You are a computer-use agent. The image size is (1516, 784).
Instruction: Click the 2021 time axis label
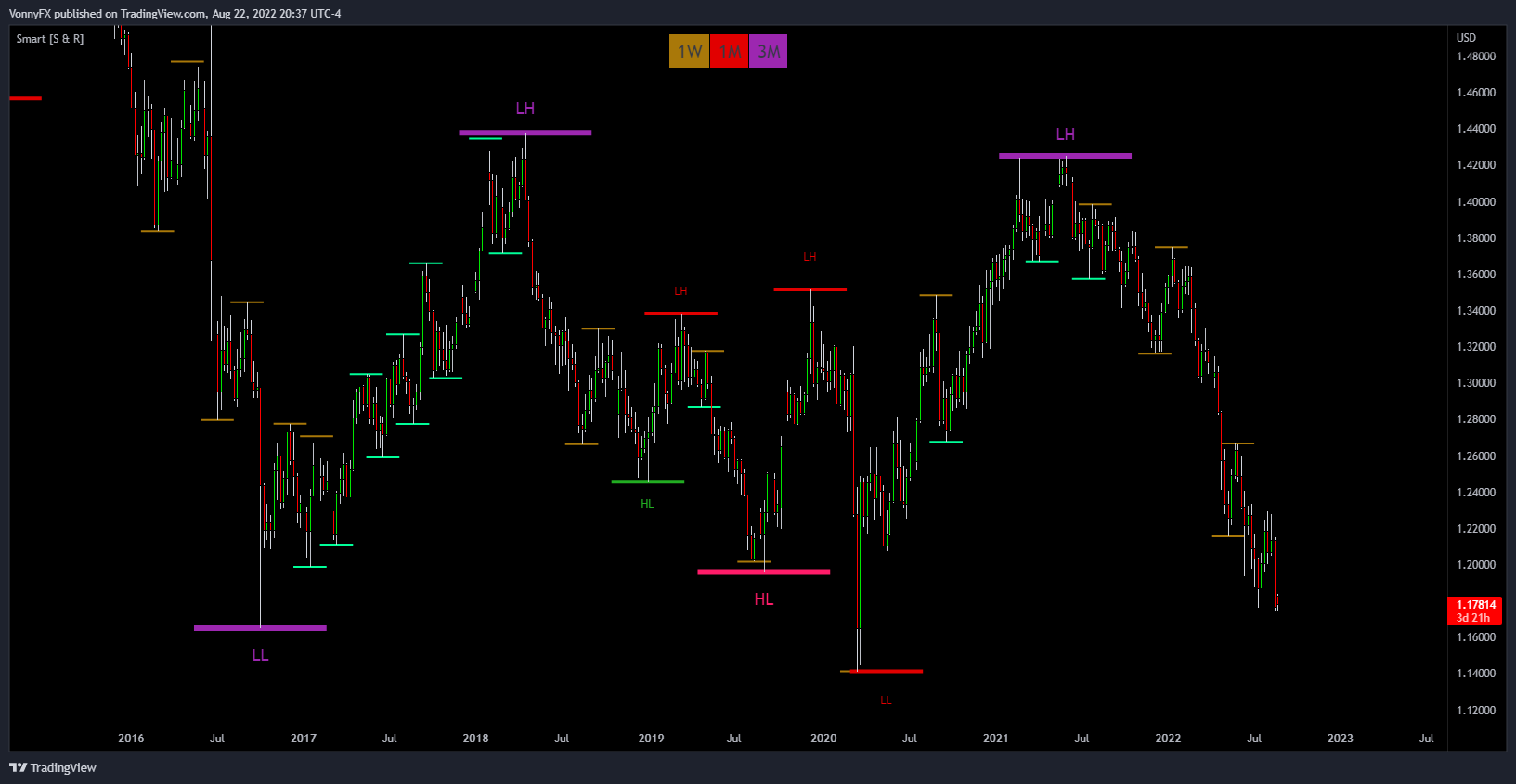pyautogui.click(x=995, y=739)
